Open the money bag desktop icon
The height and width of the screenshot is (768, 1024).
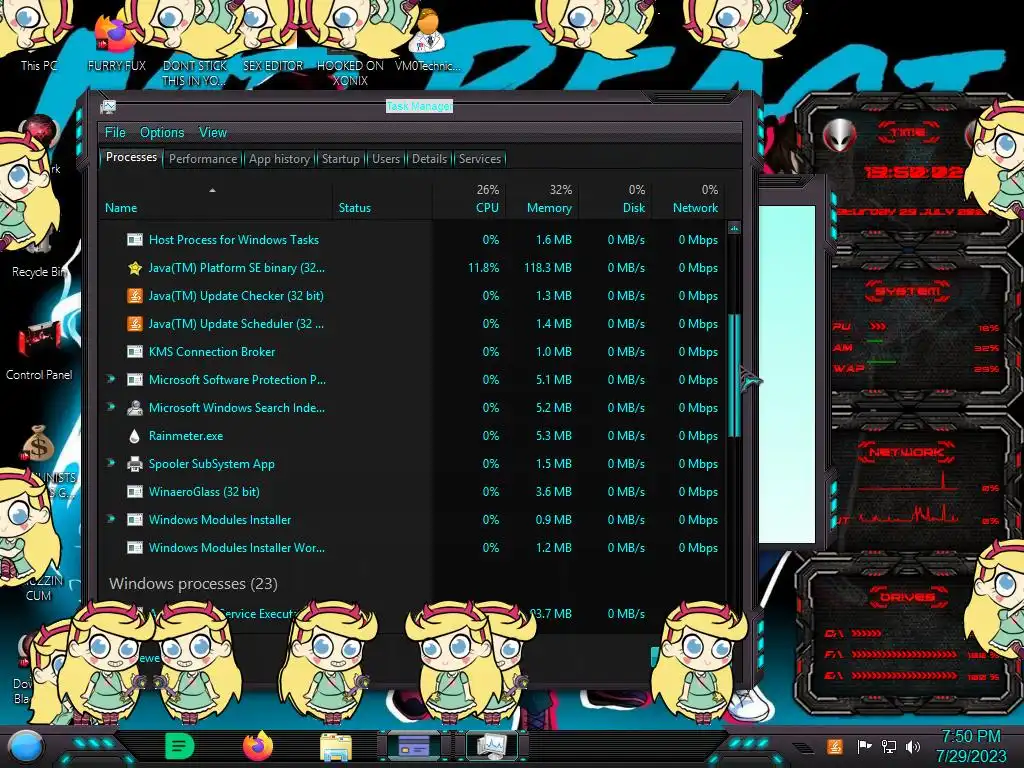point(38,443)
